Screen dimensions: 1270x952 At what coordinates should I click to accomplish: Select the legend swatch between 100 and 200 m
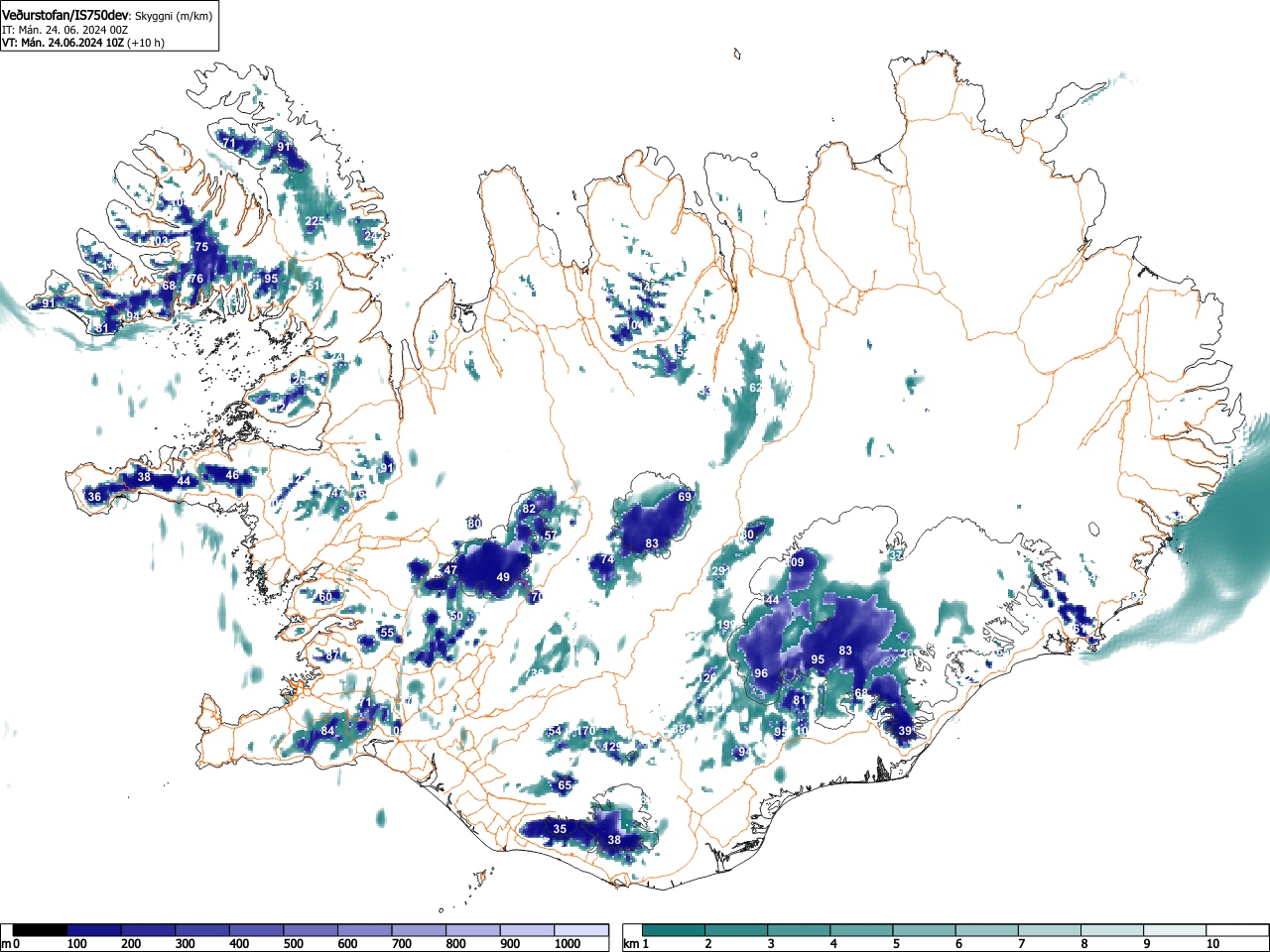tap(94, 930)
